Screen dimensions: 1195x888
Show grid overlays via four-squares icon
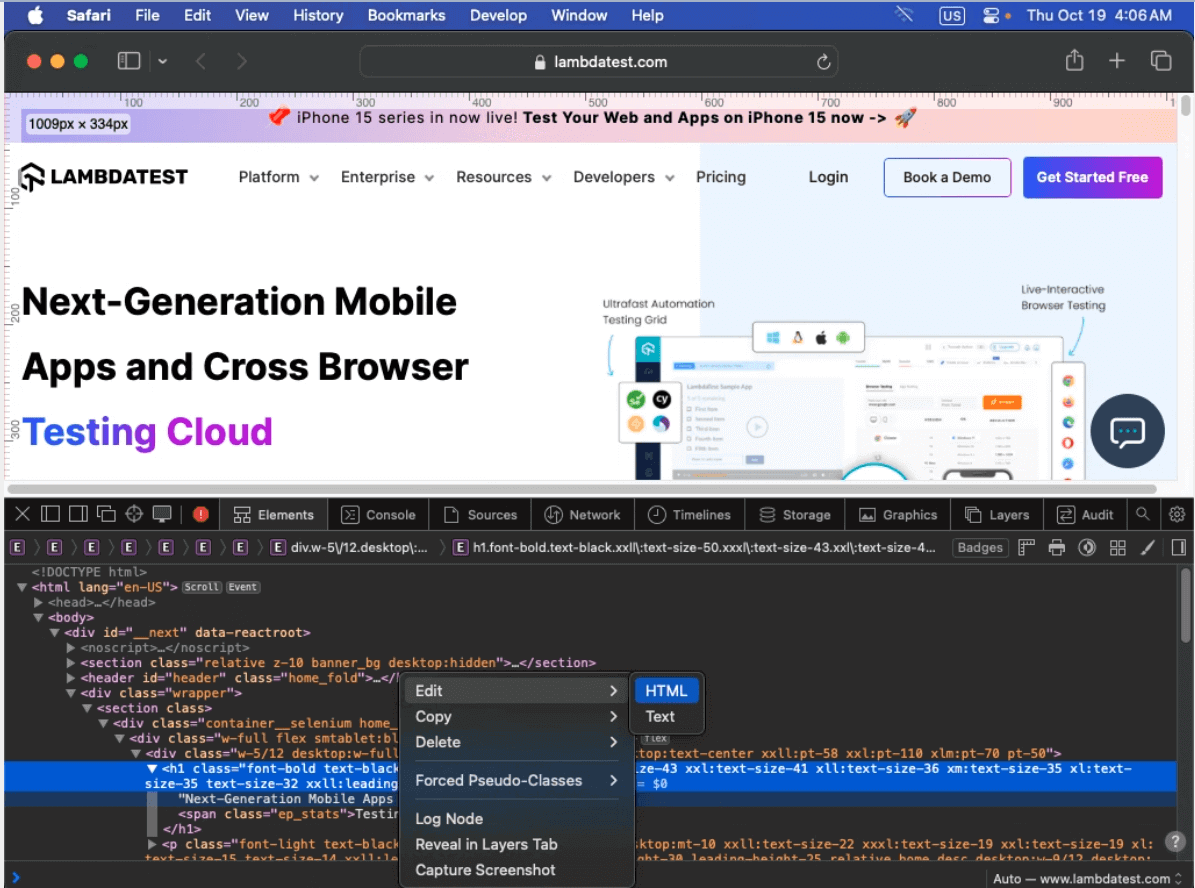click(x=1117, y=547)
